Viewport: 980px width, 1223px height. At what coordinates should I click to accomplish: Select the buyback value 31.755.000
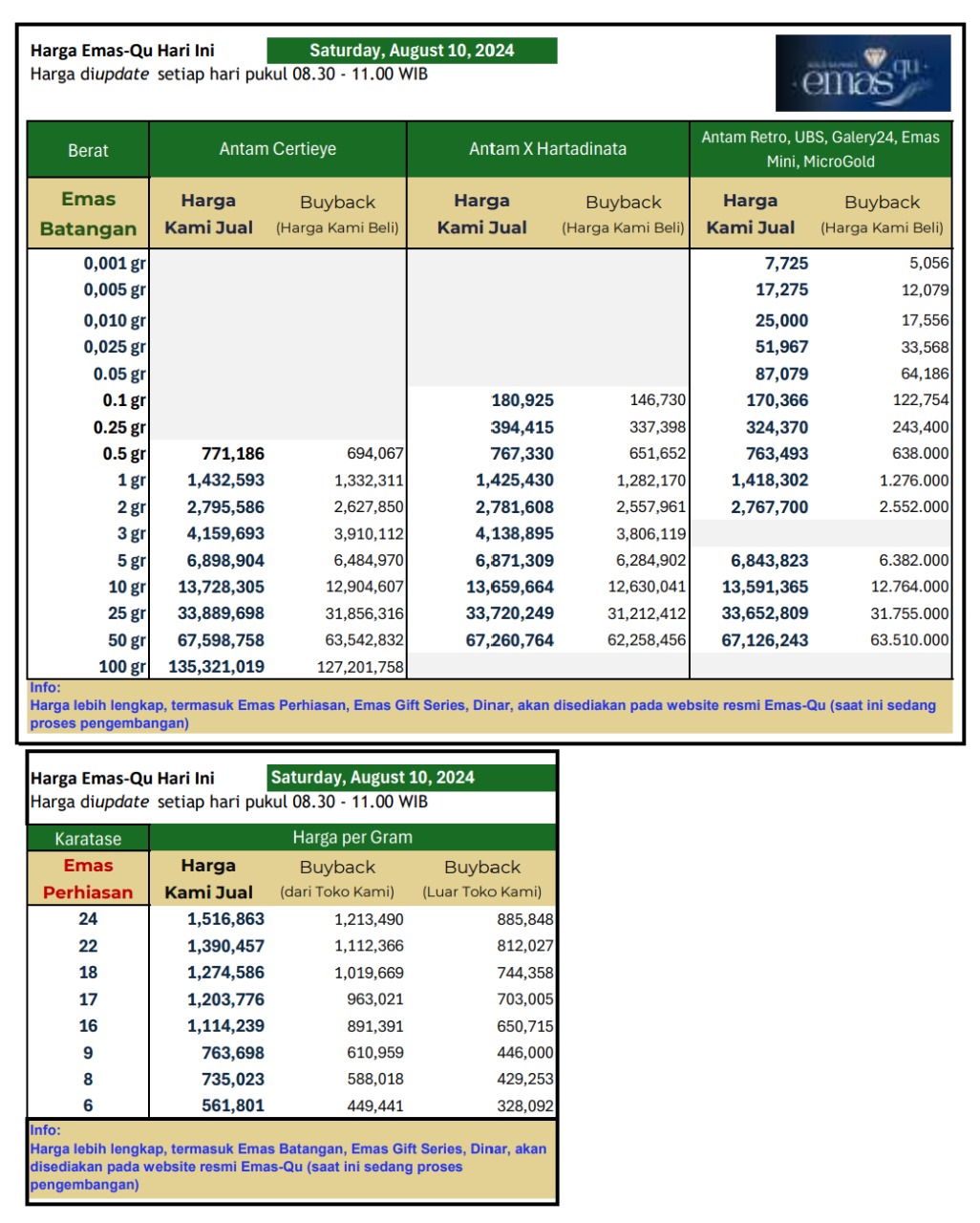910,613
